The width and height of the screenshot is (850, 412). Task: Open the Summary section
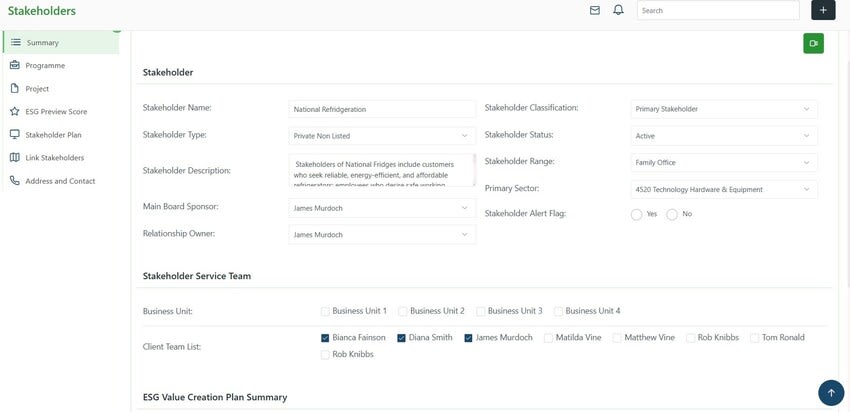pos(61,42)
